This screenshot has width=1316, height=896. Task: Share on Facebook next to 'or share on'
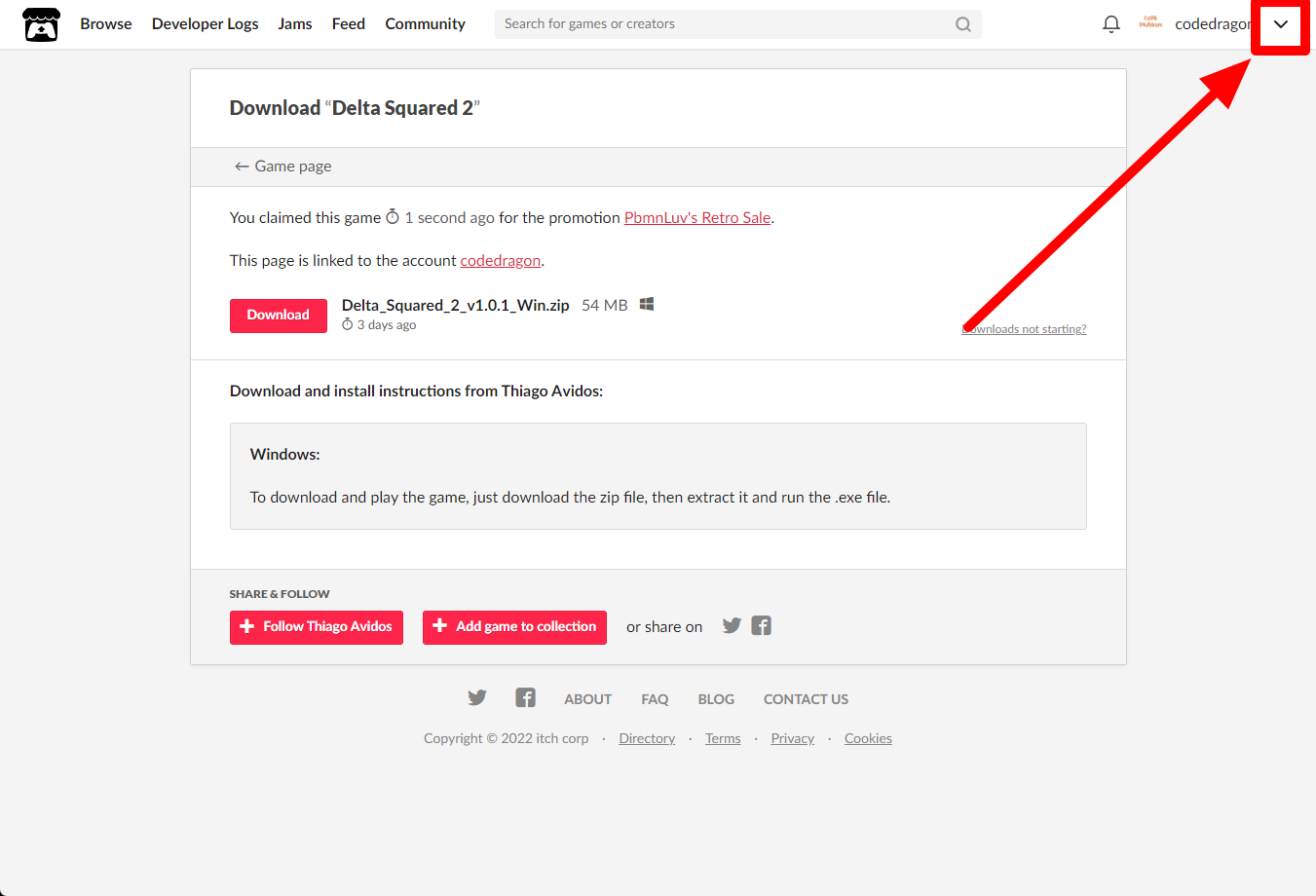point(762,625)
